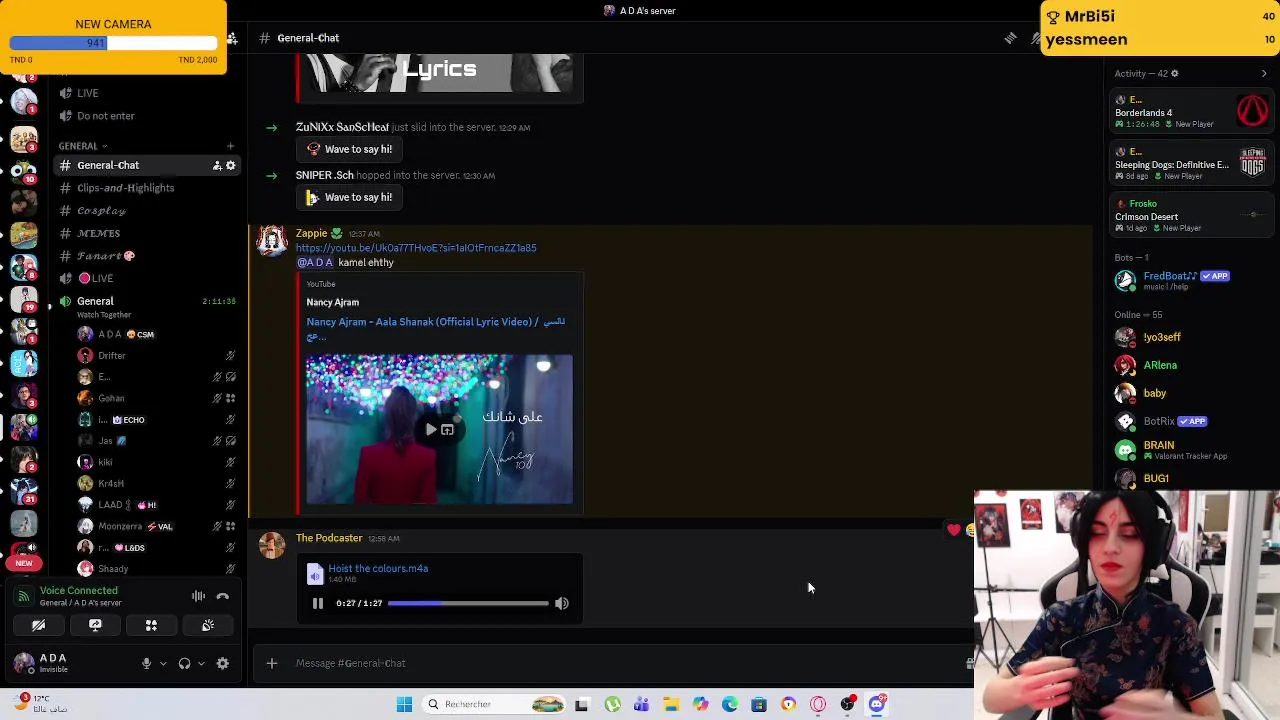Disconnect from the voice channel
The height and width of the screenshot is (720, 1280).
tap(223, 596)
